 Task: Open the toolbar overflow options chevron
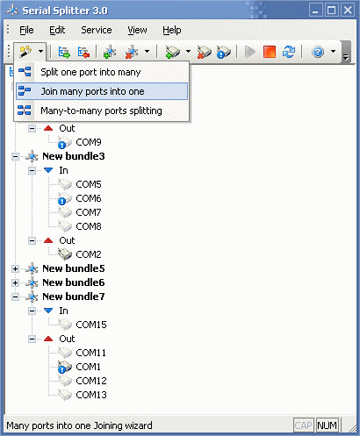tap(346, 52)
